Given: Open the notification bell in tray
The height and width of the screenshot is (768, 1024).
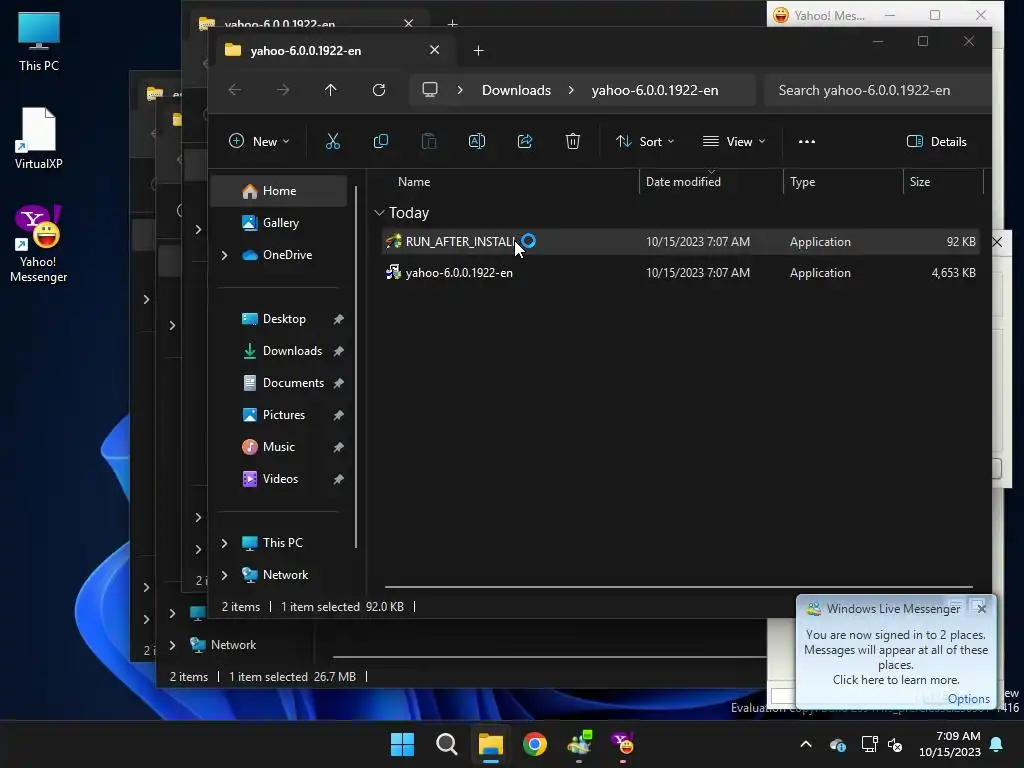Looking at the screenshot, I should pos(997,744).
